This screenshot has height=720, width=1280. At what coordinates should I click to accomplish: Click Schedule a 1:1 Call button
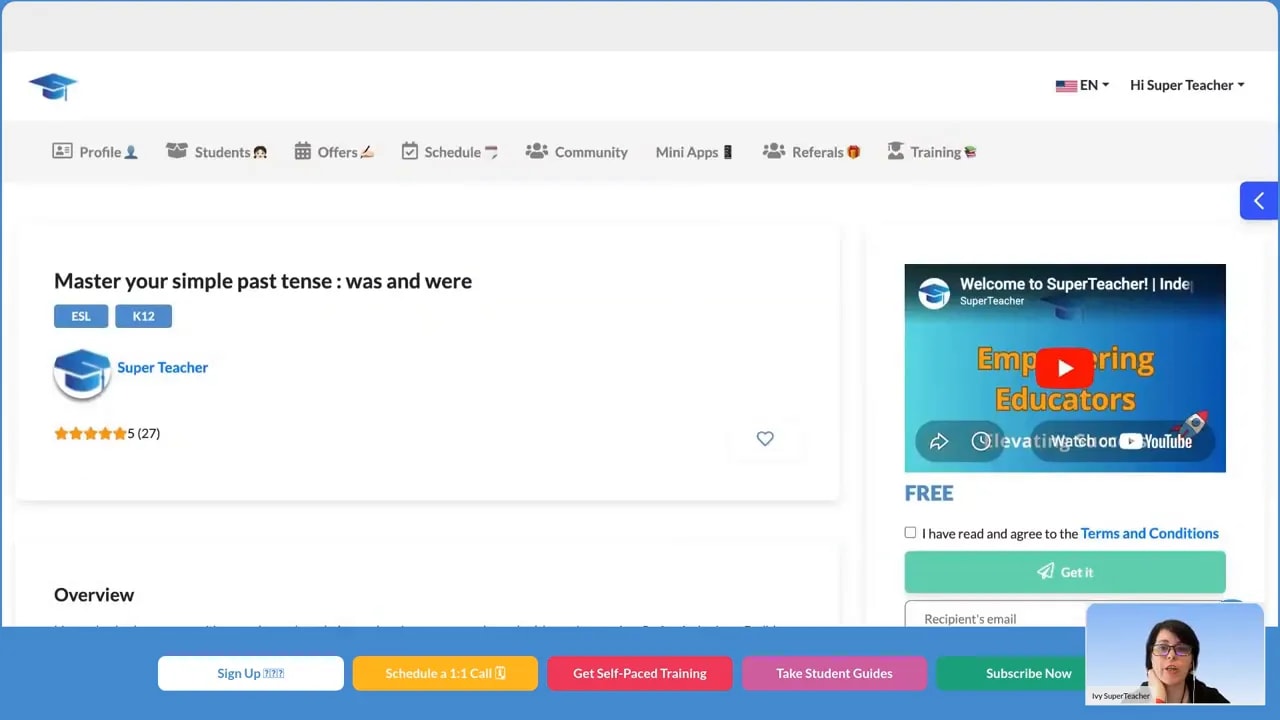(x=445, y=673)
